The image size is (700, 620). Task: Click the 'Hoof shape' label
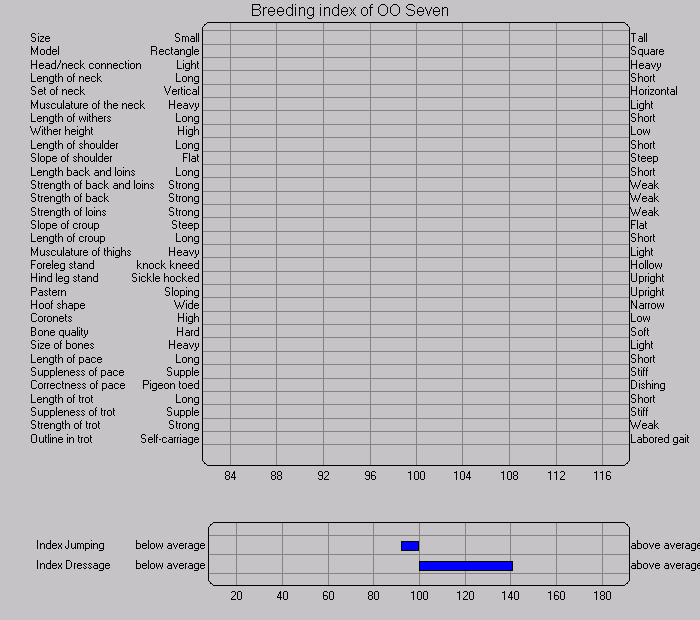pos(58,305)
